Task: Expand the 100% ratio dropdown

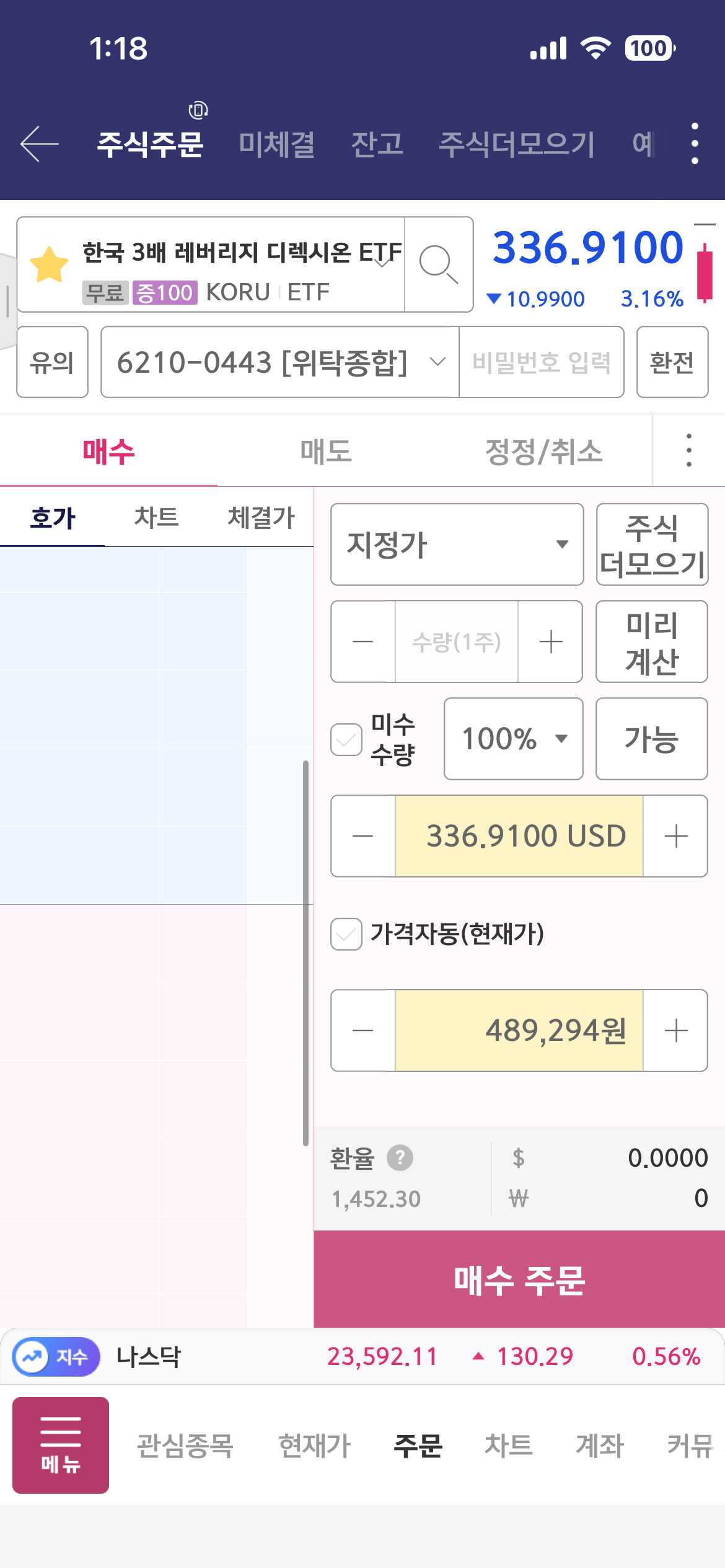Action: point(513,738)
